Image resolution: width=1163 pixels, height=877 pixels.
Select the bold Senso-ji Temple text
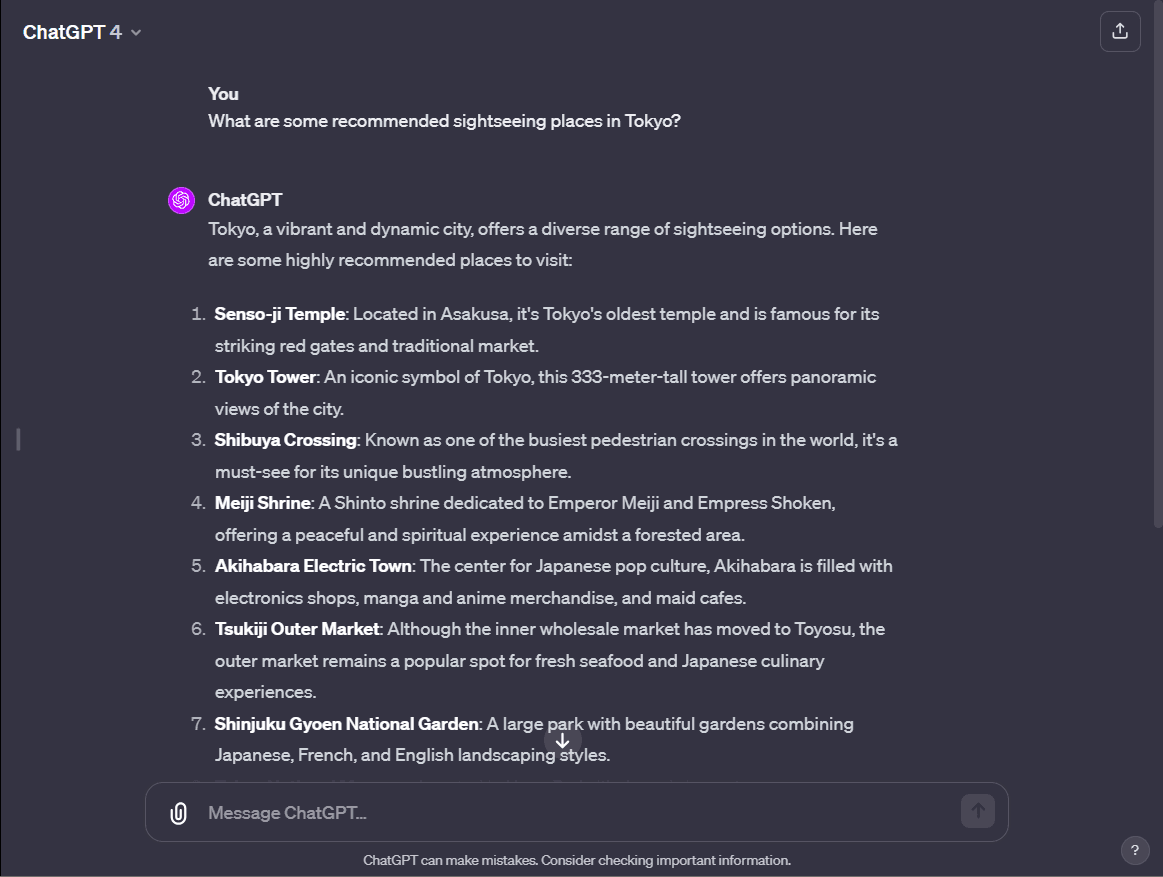pos(280,313)
